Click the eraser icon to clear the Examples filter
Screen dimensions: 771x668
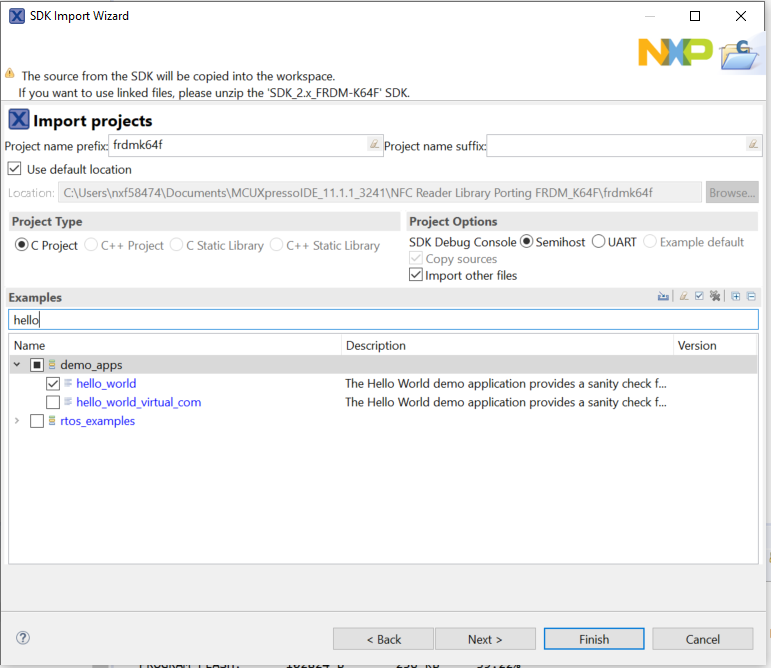point(683,296)
